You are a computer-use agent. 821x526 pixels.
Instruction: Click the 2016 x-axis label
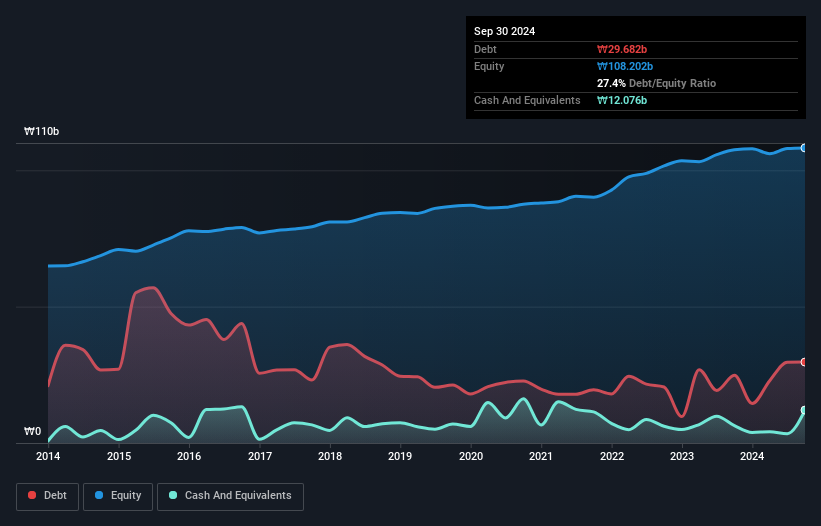tap(189, 456)
